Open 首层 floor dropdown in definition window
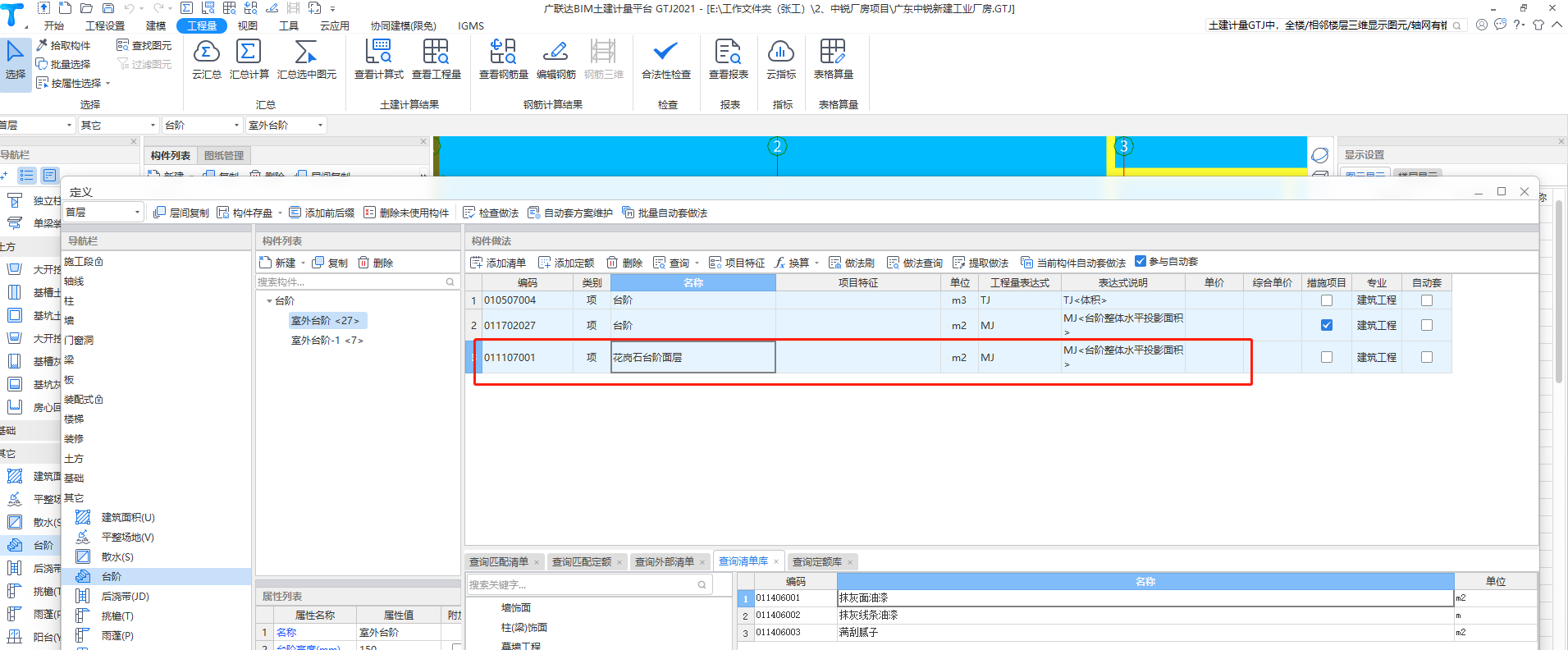Screen dimensions: 1568x650 click(103, 212)
